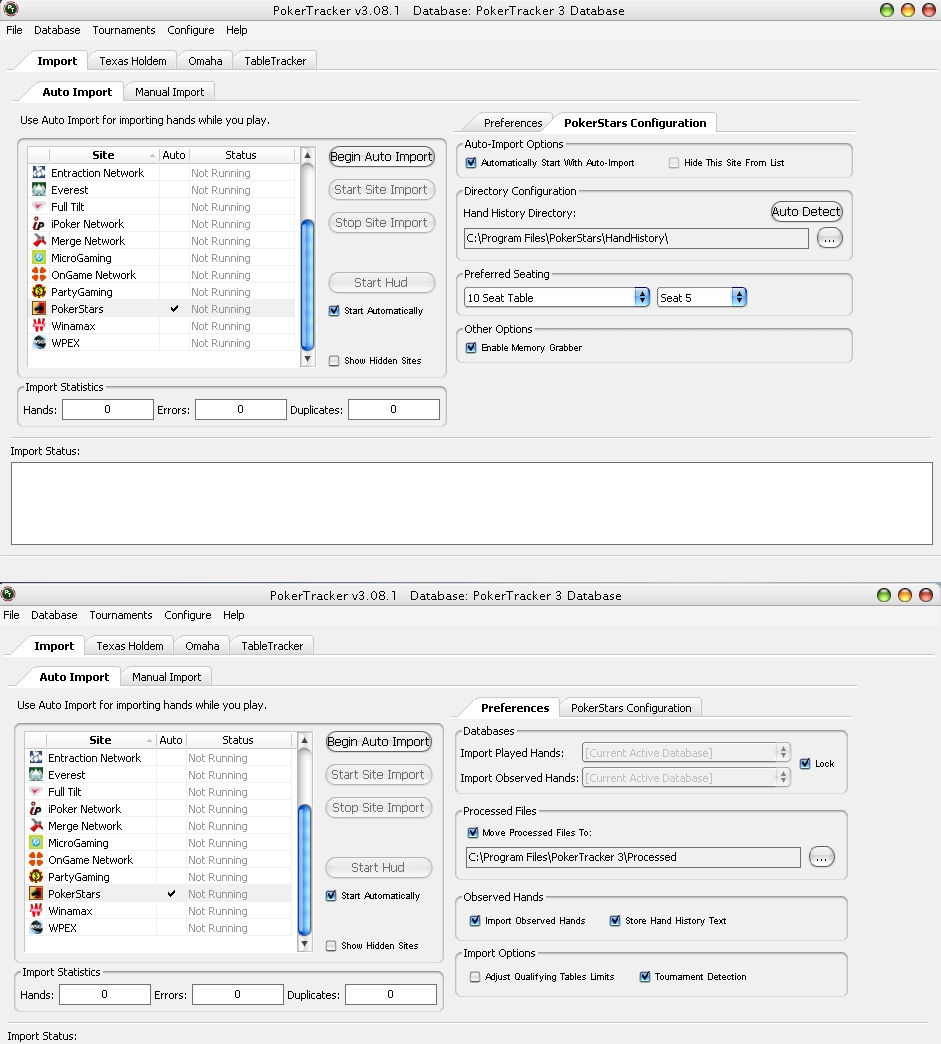Check Hide This Site From List

pos(674,163)
